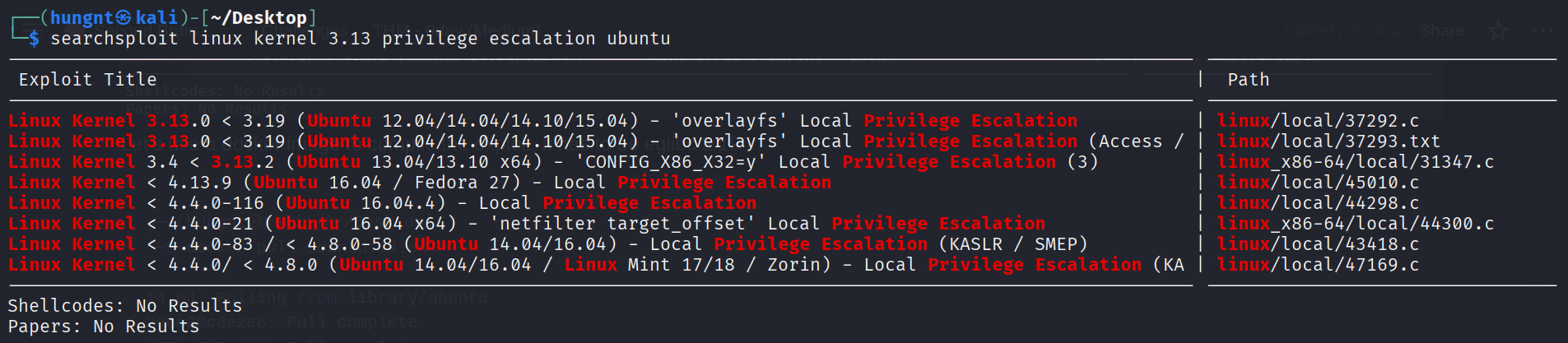Click the linux/local/47169.c path
1568x343 pixels.
tap(1318, 265)
